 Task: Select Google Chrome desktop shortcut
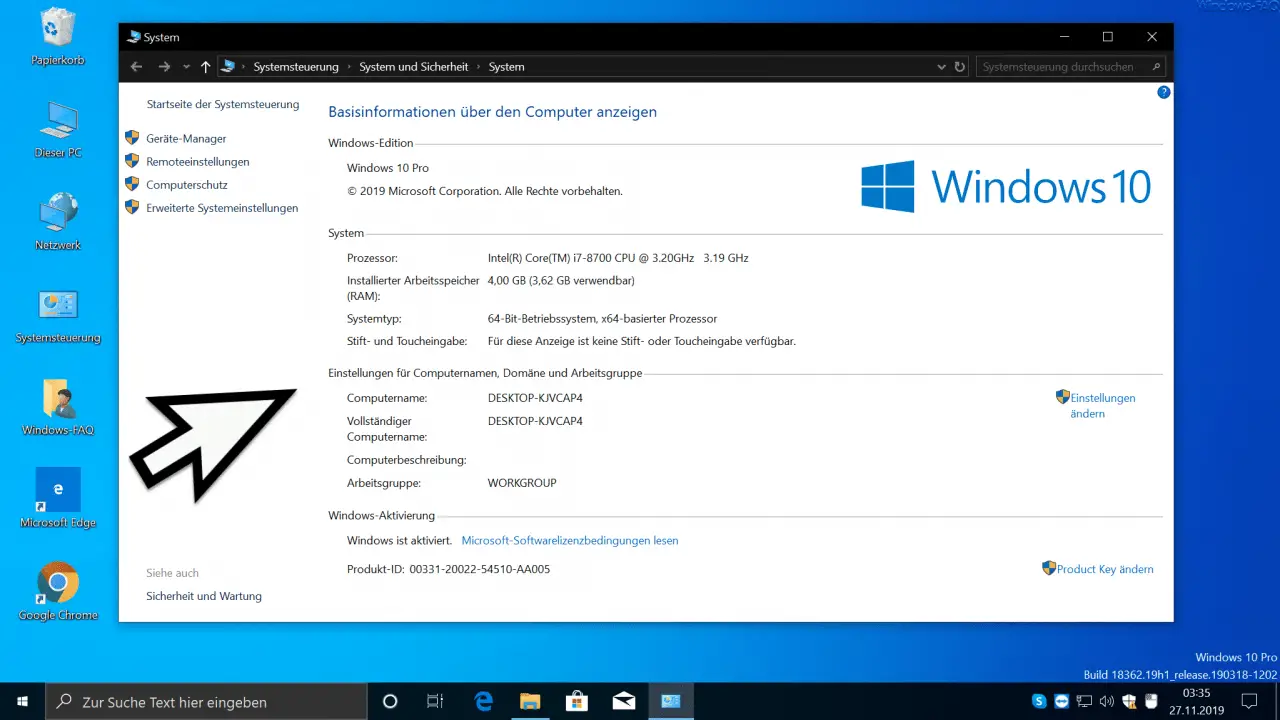58,590
